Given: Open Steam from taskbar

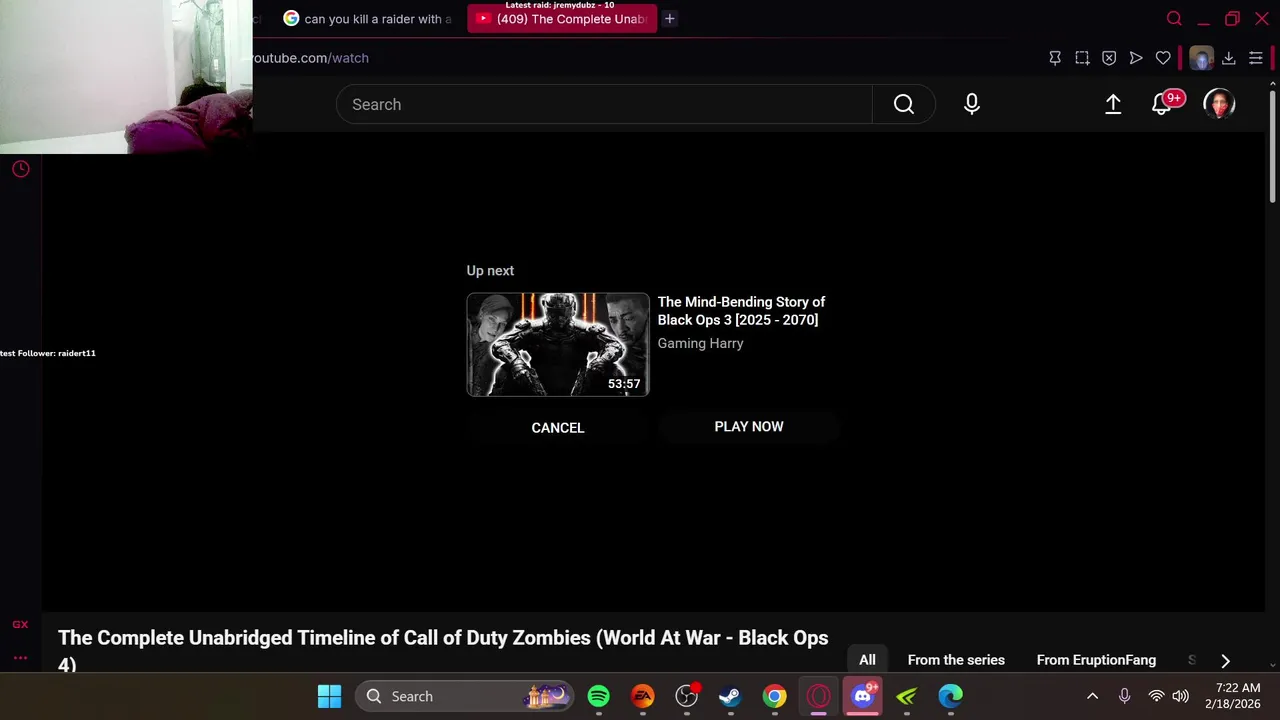Looking at the screenshot, I should [x=731, y=696].
